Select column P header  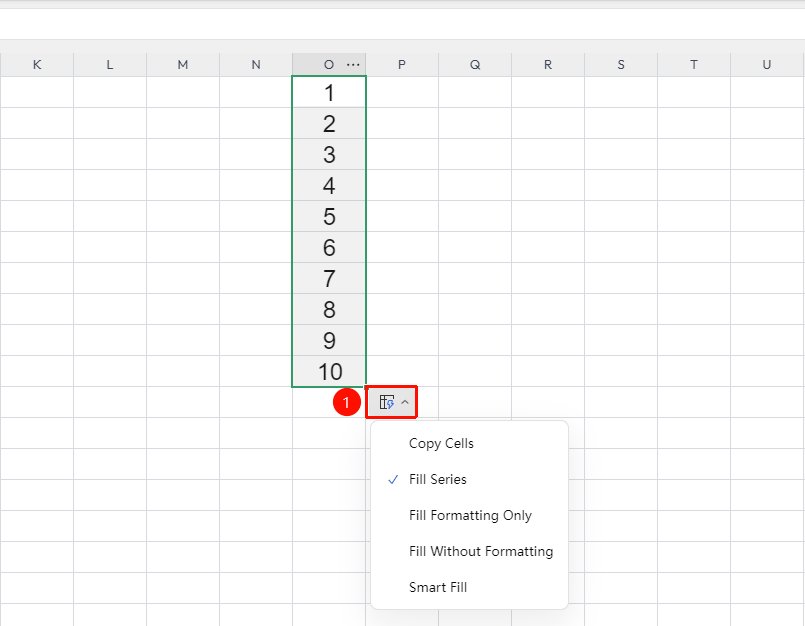(402, 65)
